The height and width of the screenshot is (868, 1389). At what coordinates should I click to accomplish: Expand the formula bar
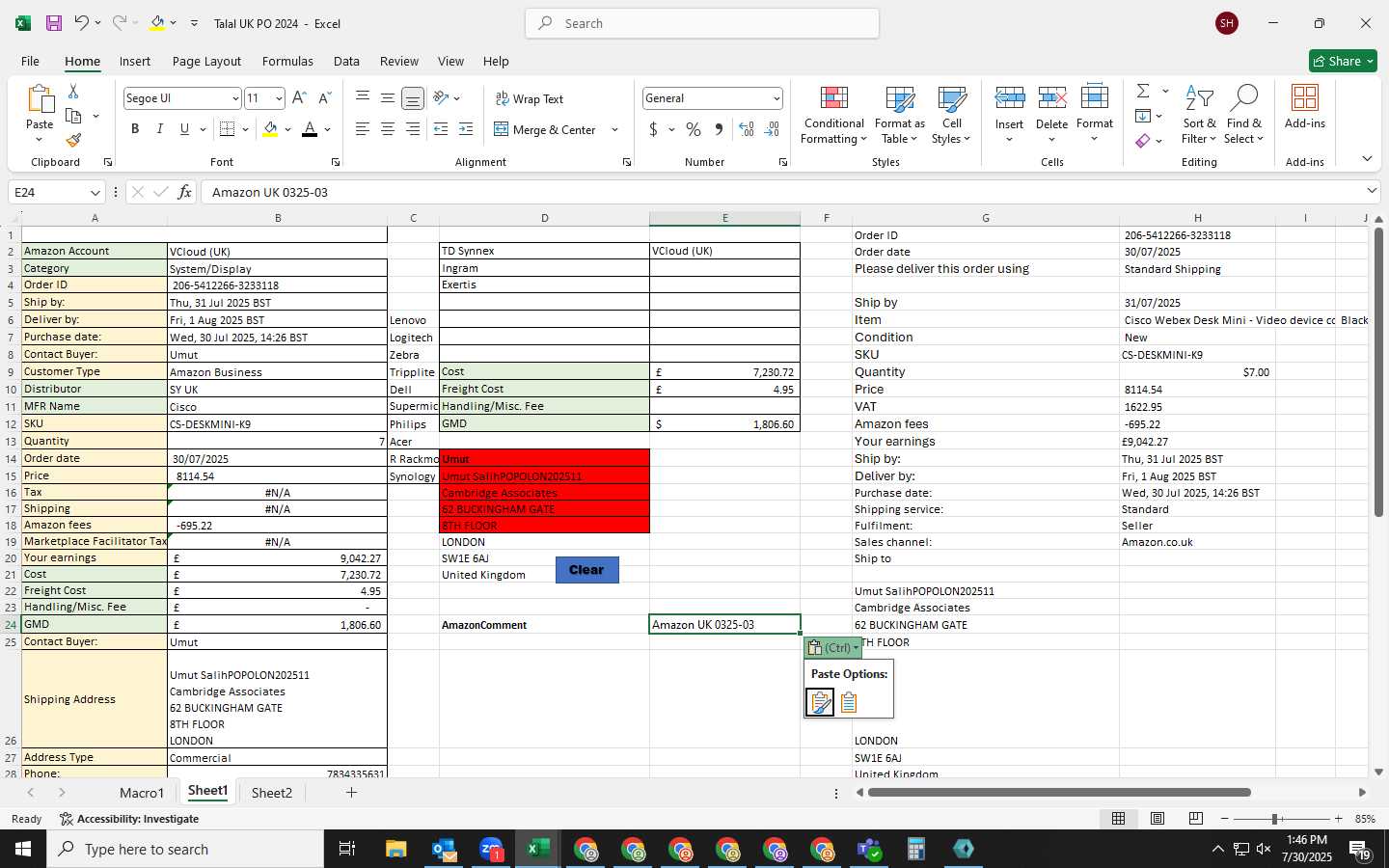click(x=1372, y=191)
